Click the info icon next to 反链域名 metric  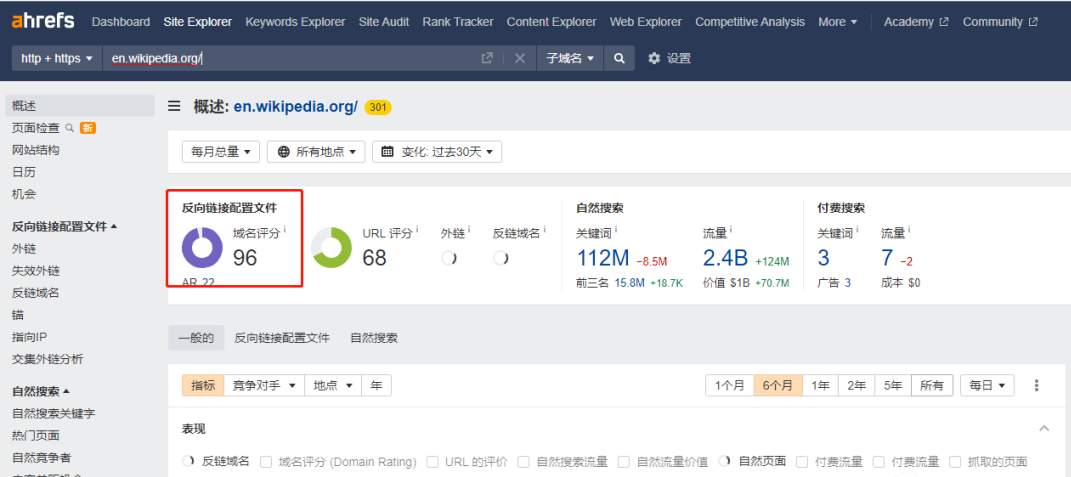click(x=544, y=229)
